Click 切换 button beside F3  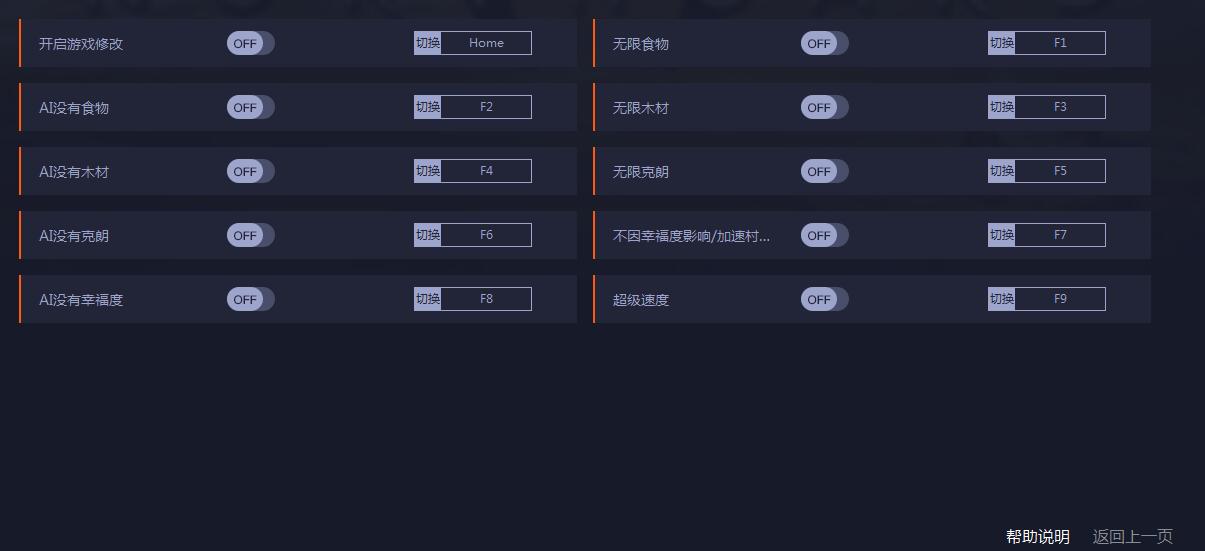click(1002, 107)
